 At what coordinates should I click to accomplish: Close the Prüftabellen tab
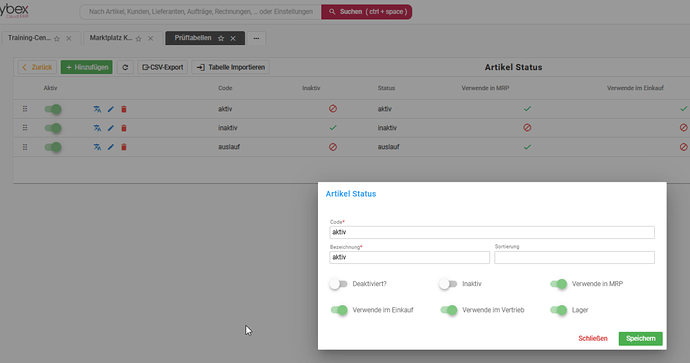pyautogui.click(x=233, y=38)
